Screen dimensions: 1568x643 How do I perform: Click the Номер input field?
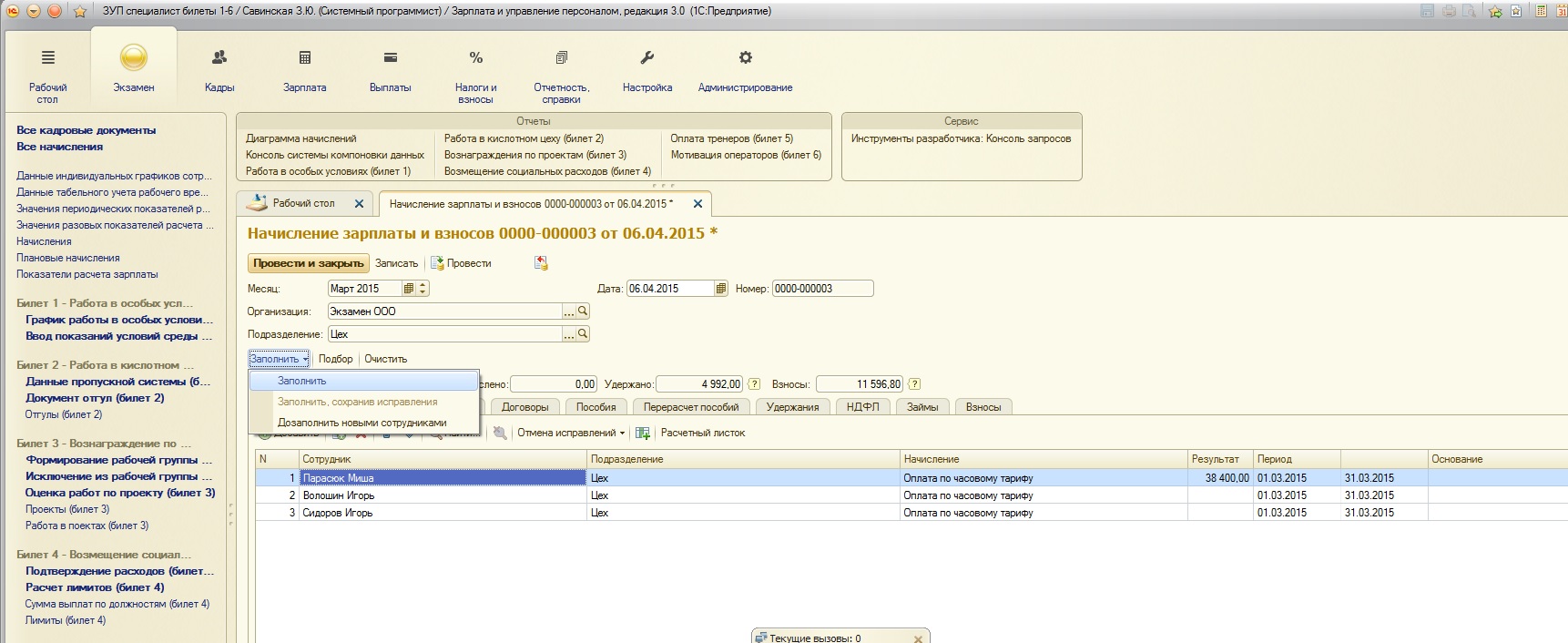tap(823, 289)
